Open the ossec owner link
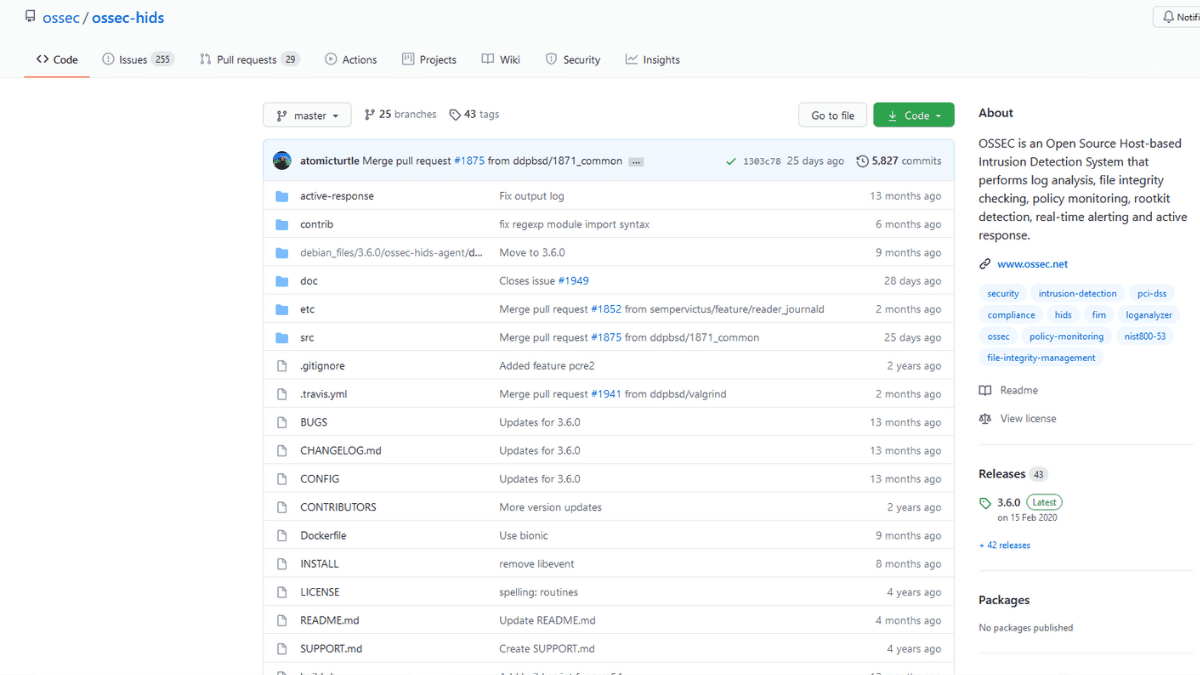This screenshot has width=1200, height=675. tap(61, 18)
